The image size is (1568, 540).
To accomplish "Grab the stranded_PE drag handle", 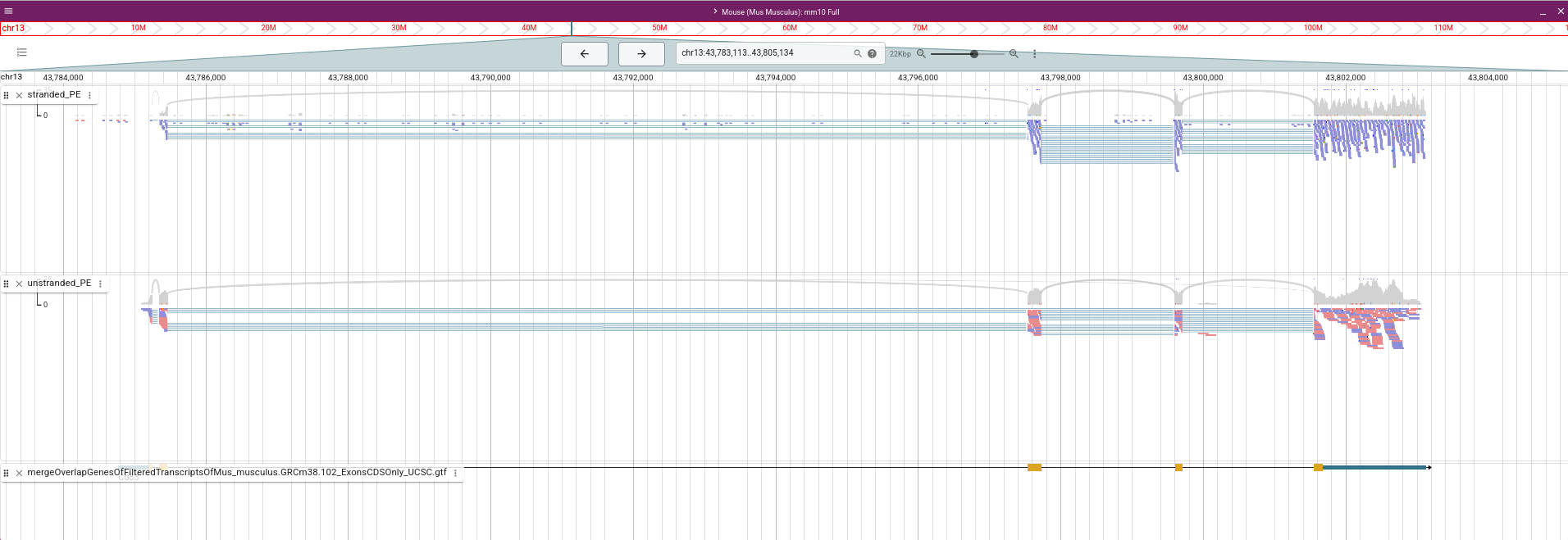I will [x=7, y=95].
